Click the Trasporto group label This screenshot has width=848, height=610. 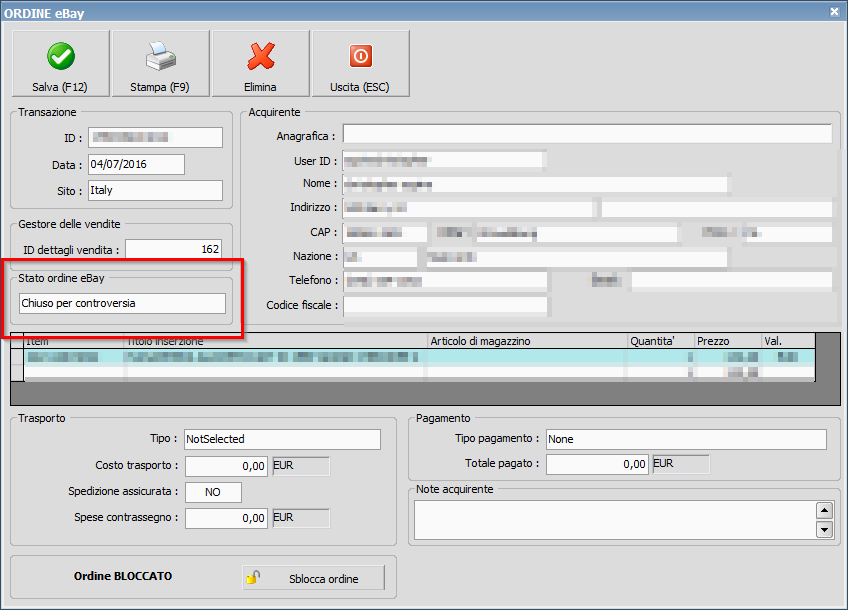[x=42, y=419]
